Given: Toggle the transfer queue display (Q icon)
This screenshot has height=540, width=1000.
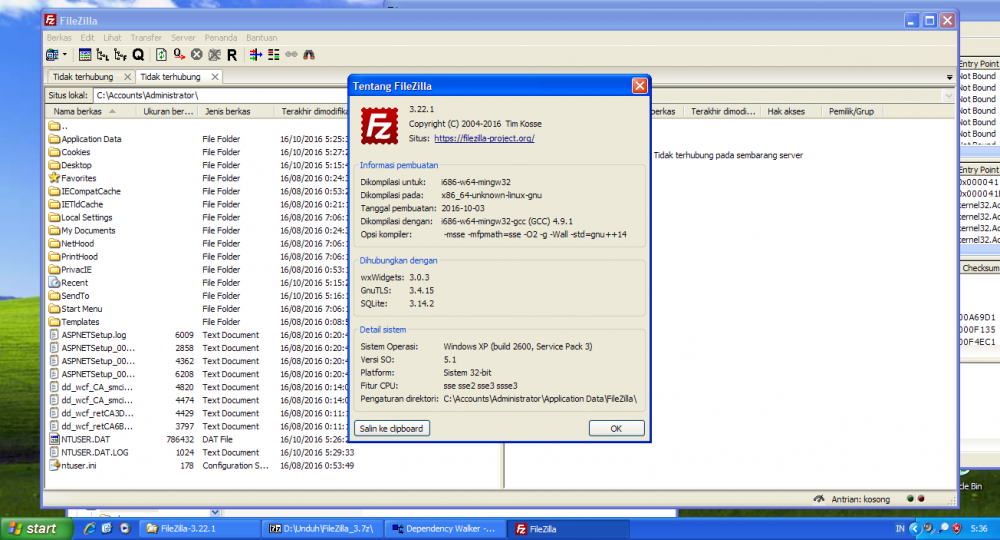Looking at the screenshot, I should pos(138,55).
